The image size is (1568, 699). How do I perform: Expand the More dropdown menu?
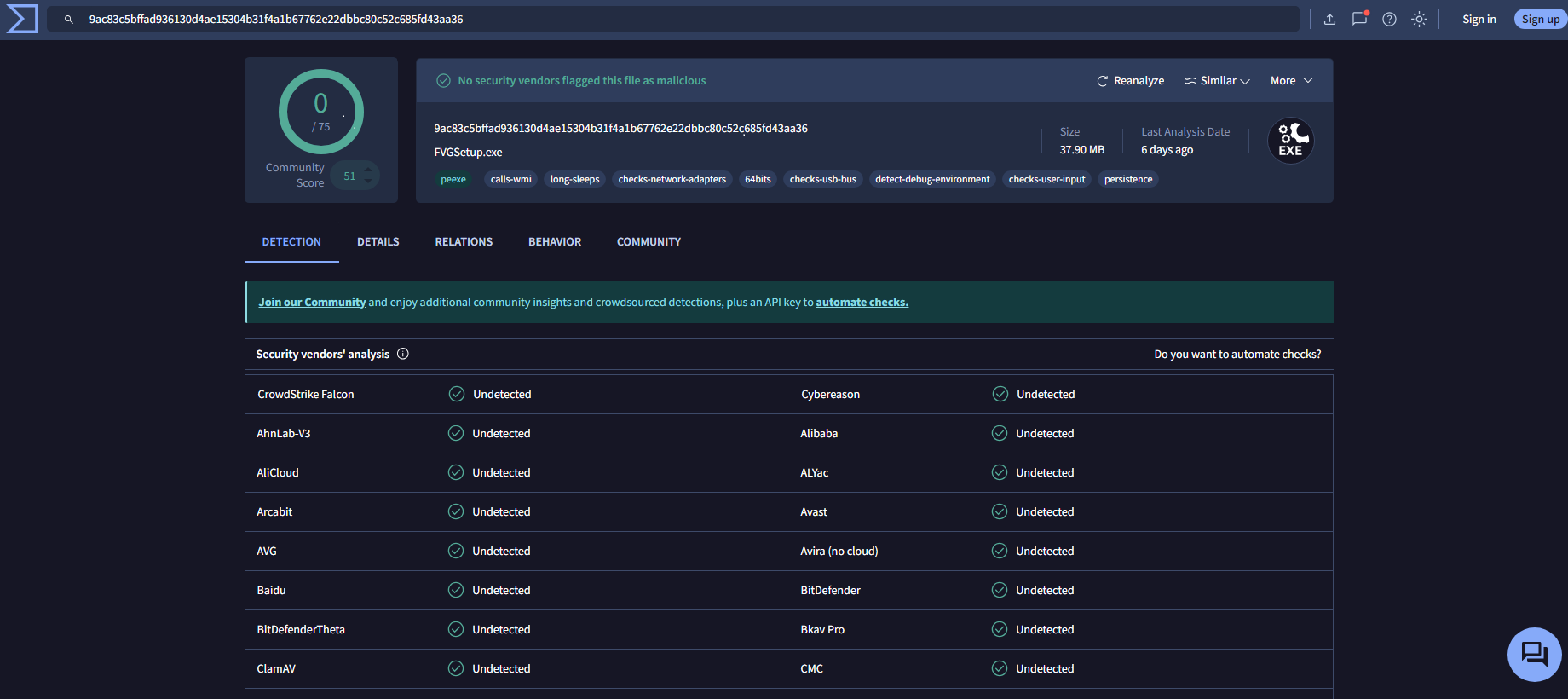point(1292,81)
